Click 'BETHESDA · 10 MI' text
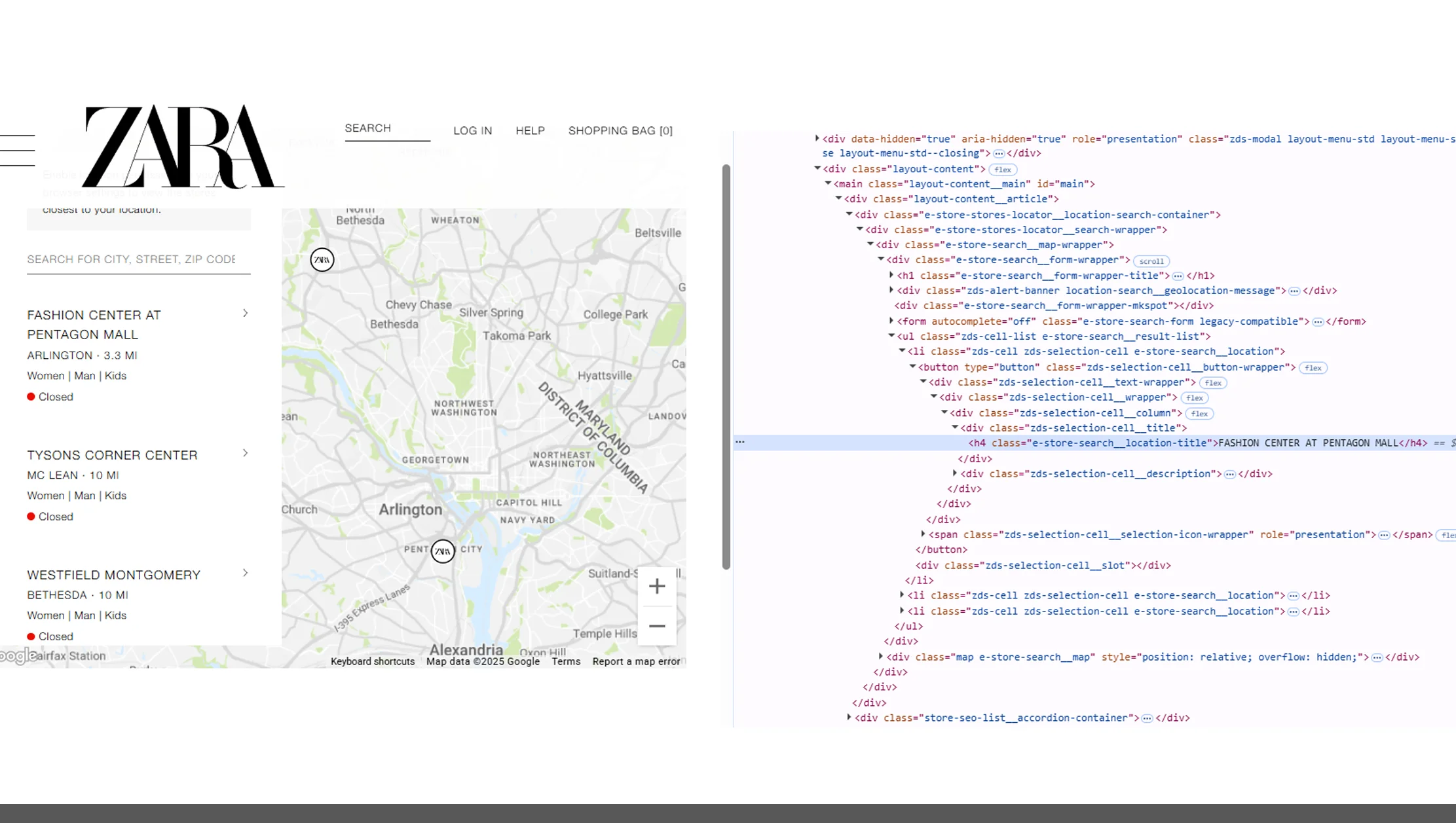The width and height of the screenshot is (1456, 823). click(x=77, y=595)
